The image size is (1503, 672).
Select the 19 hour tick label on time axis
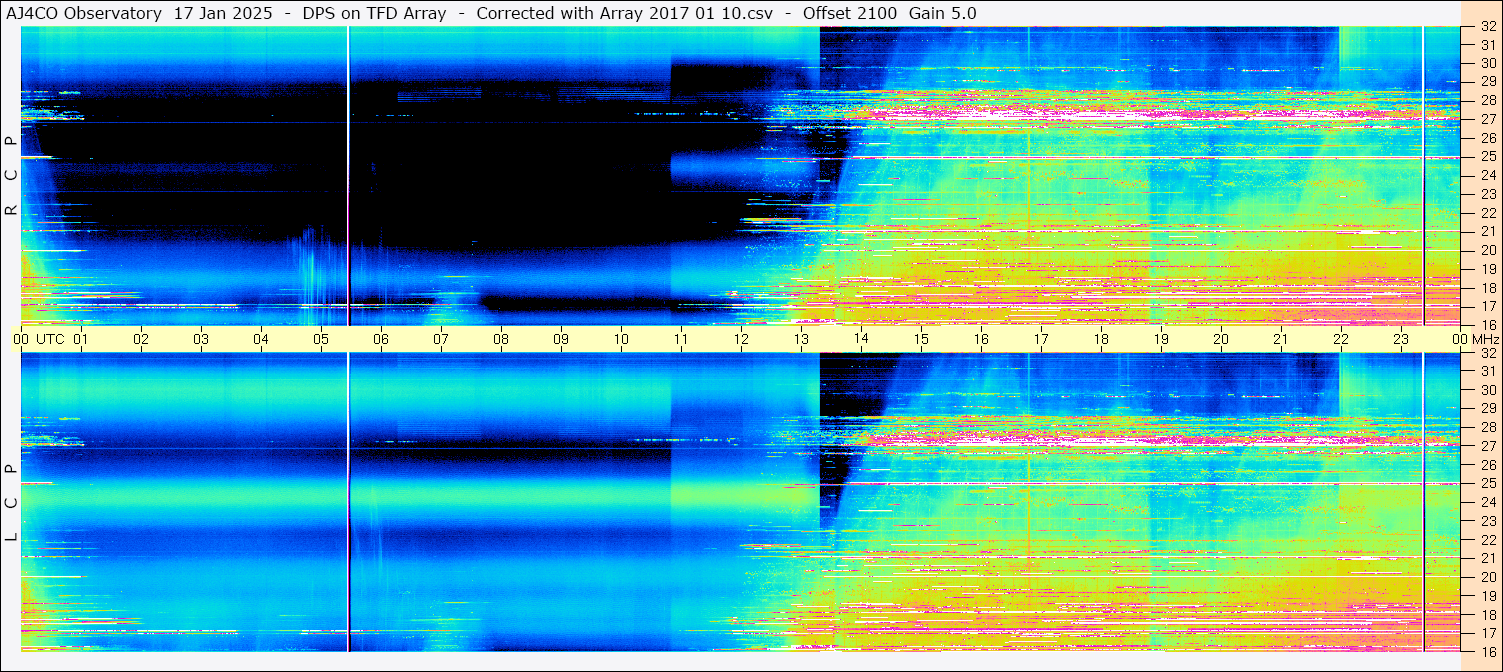[x=1161, y=340]
